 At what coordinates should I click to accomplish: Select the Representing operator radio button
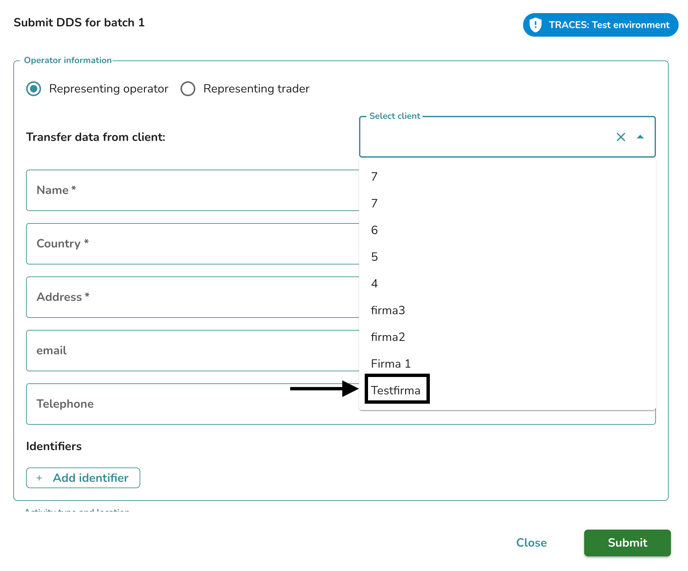[x=34, y=89]
